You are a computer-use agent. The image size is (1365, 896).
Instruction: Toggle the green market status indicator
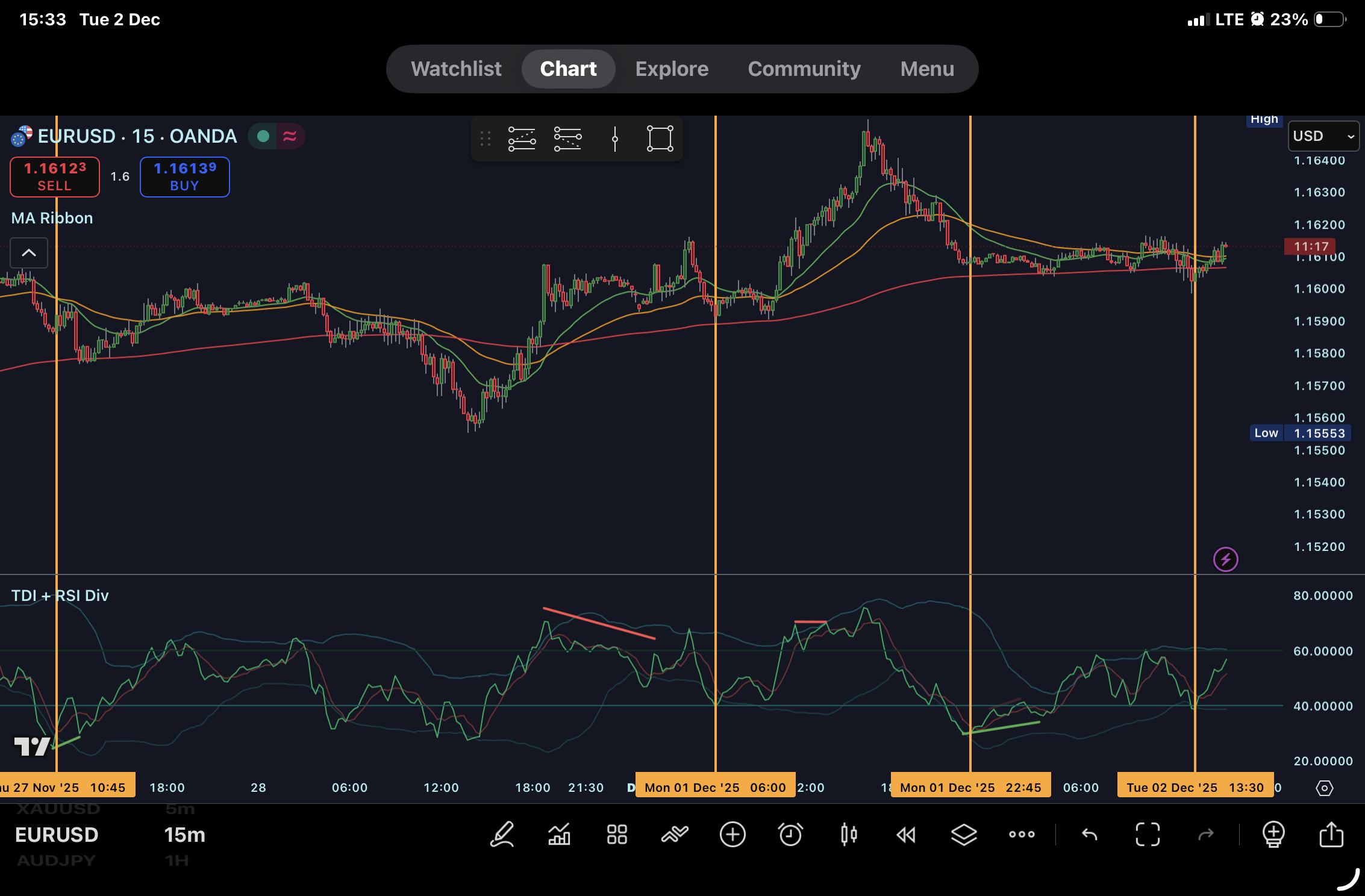[263, 136]
